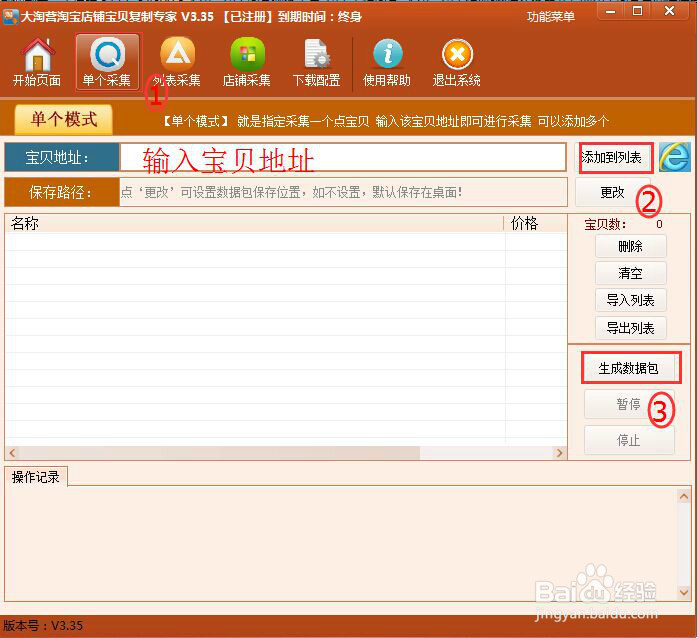Click the 暂停 button
The height and width of the screenshot is (638, 697).
tap(629, 404)
